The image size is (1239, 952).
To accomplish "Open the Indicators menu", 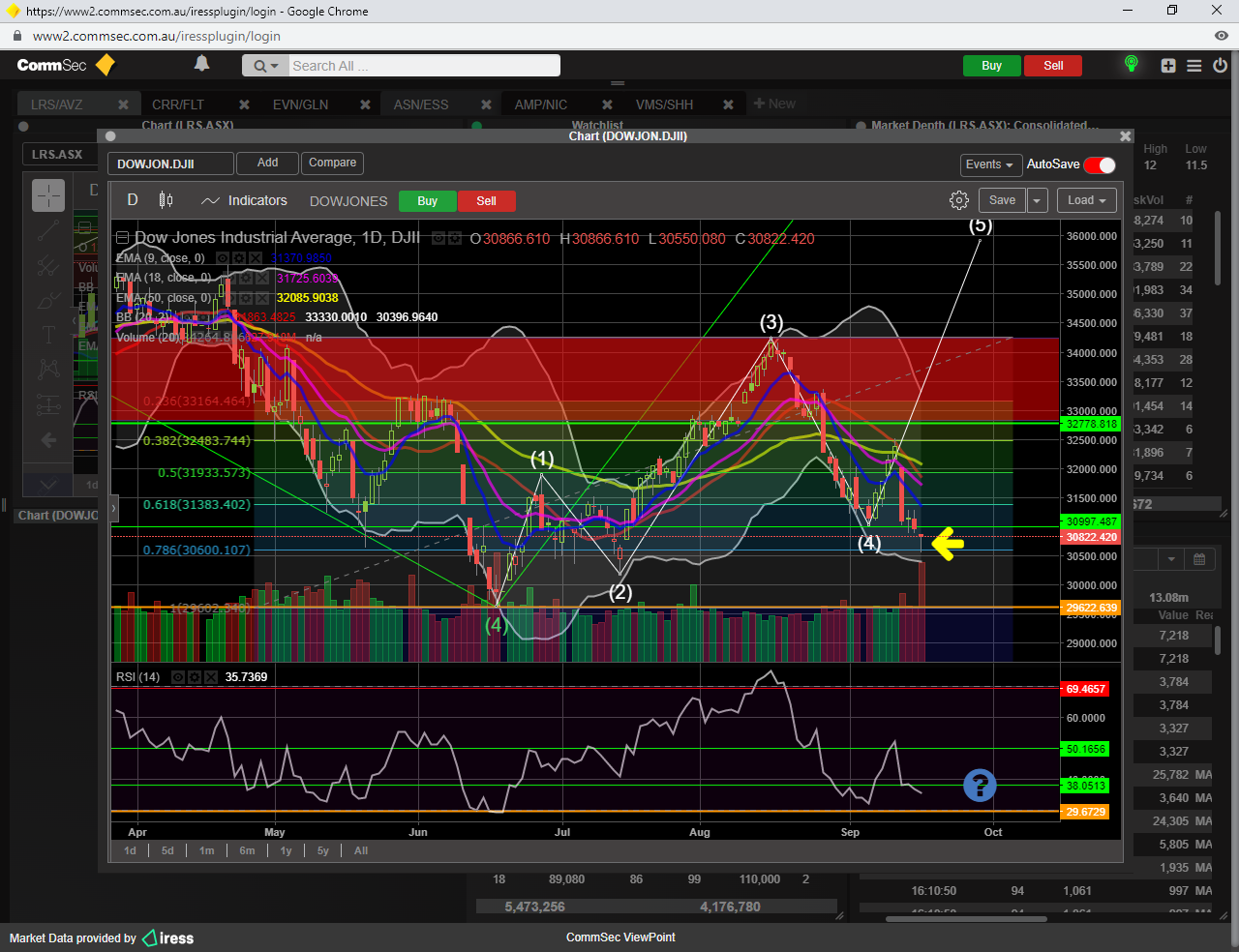I will coord(257,200).
